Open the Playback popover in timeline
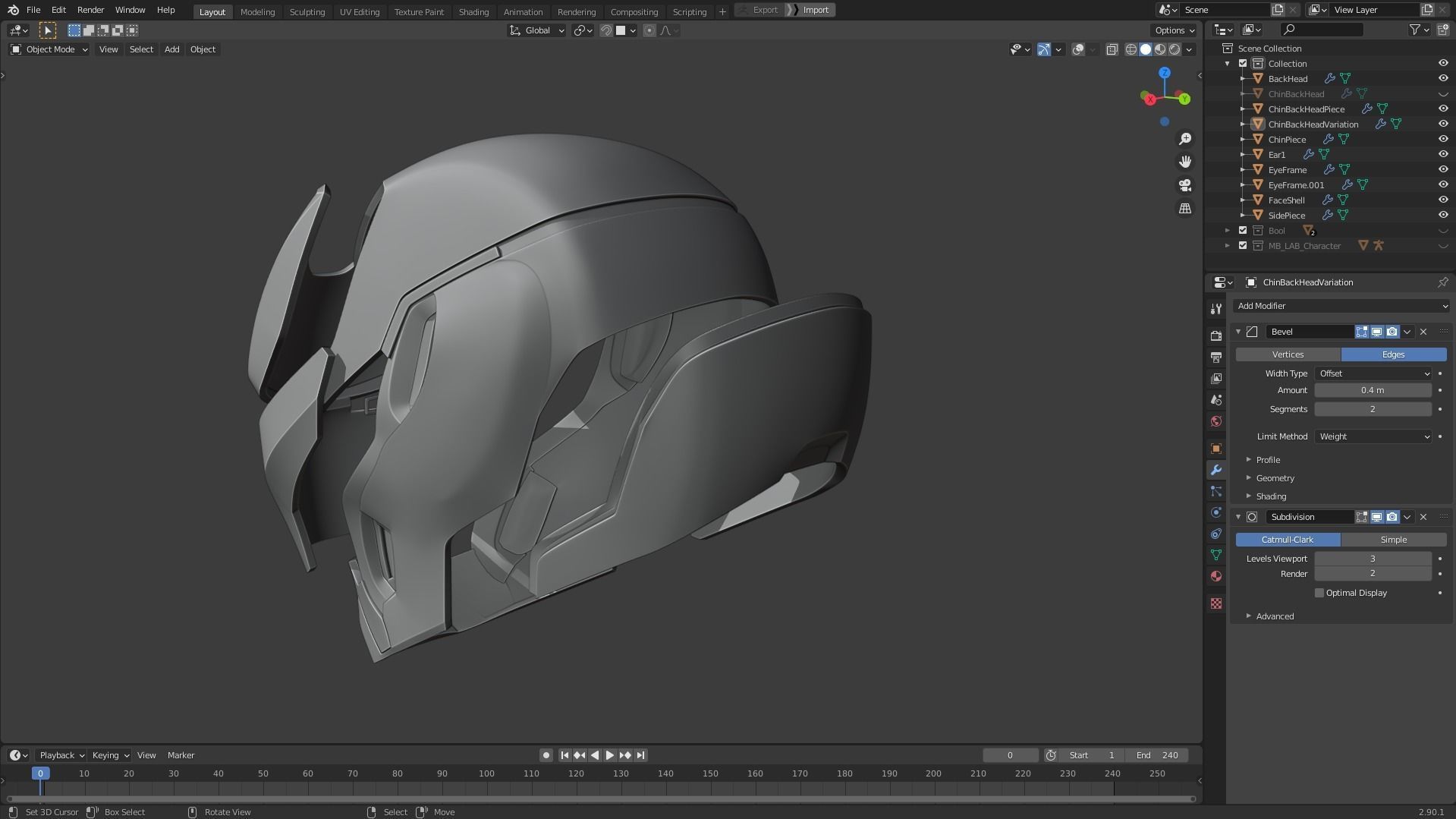Image resolution: width=1456 pixels, height=819 pixels. [x=61, y=755]
